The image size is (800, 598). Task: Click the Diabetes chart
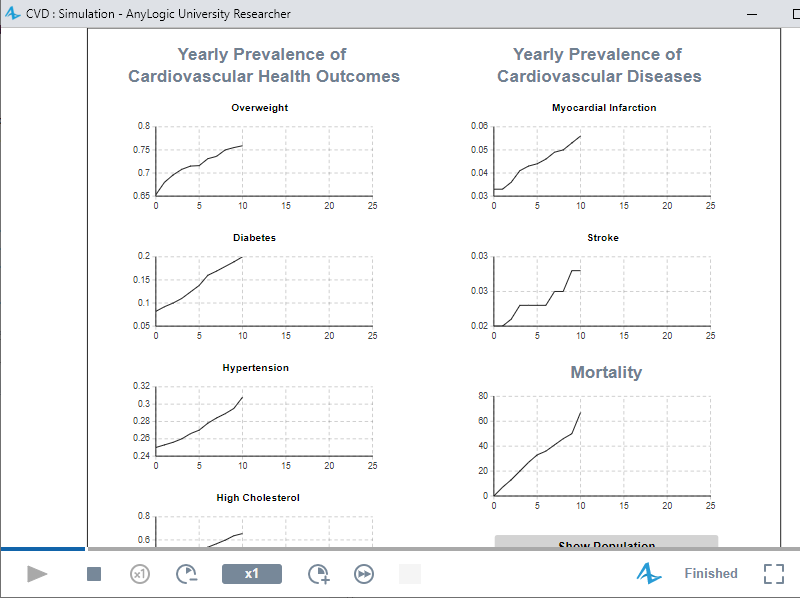coord(264,290)
